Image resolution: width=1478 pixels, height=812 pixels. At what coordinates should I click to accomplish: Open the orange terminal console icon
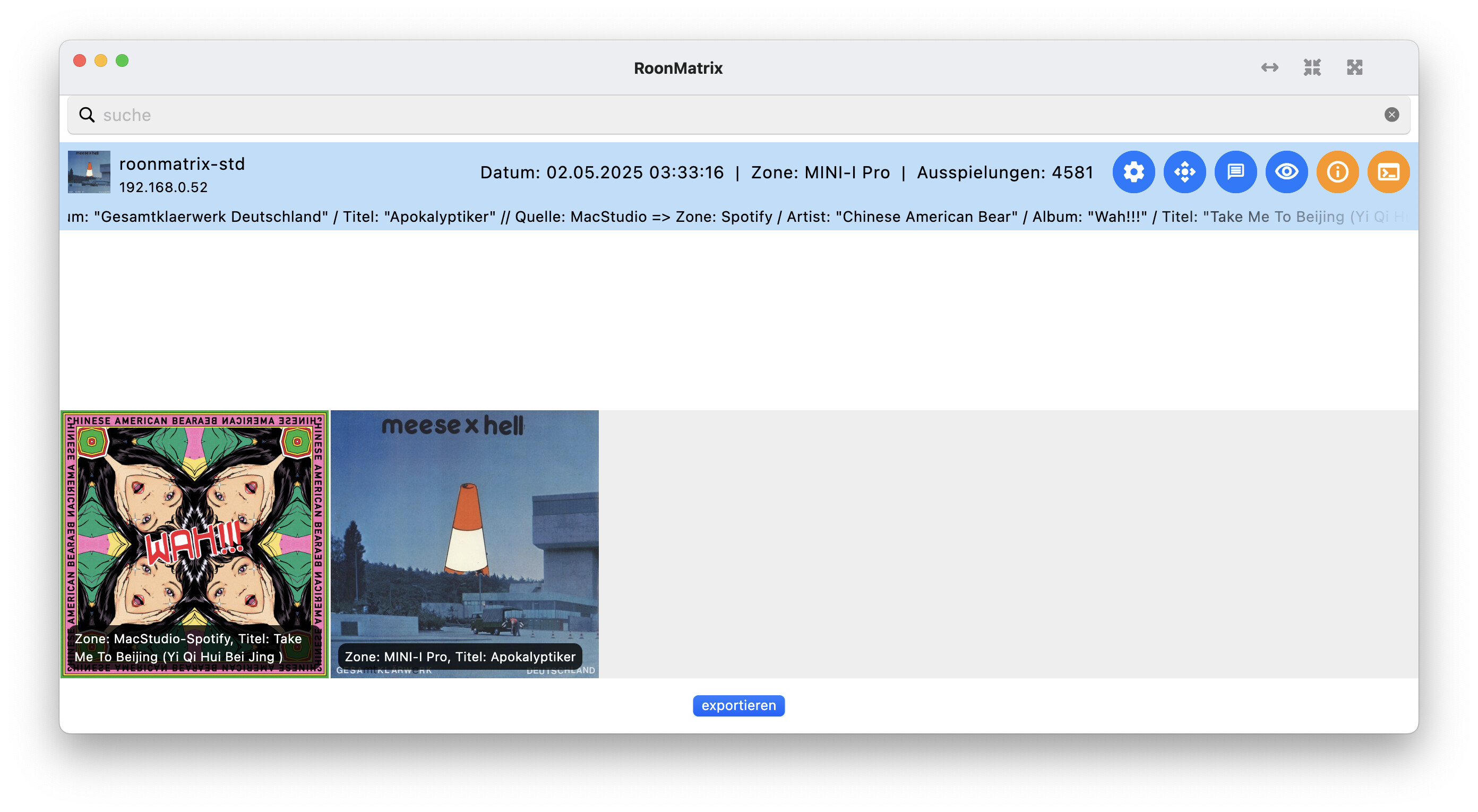(x=1388, y=172)
